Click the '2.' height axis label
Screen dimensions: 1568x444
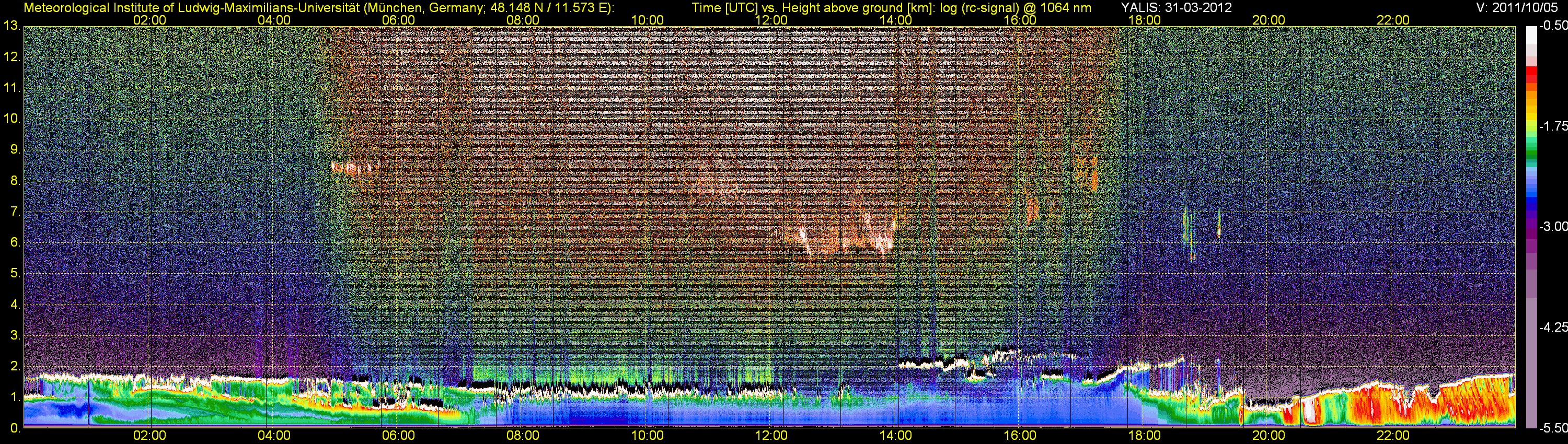[x=15, y=366]
